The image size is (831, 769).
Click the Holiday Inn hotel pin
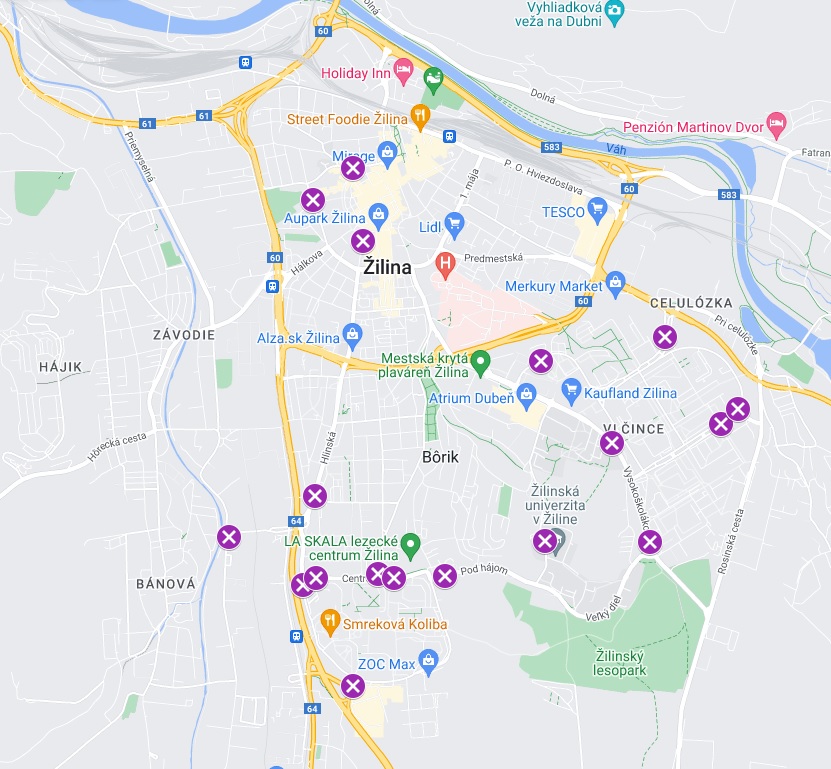403,70
